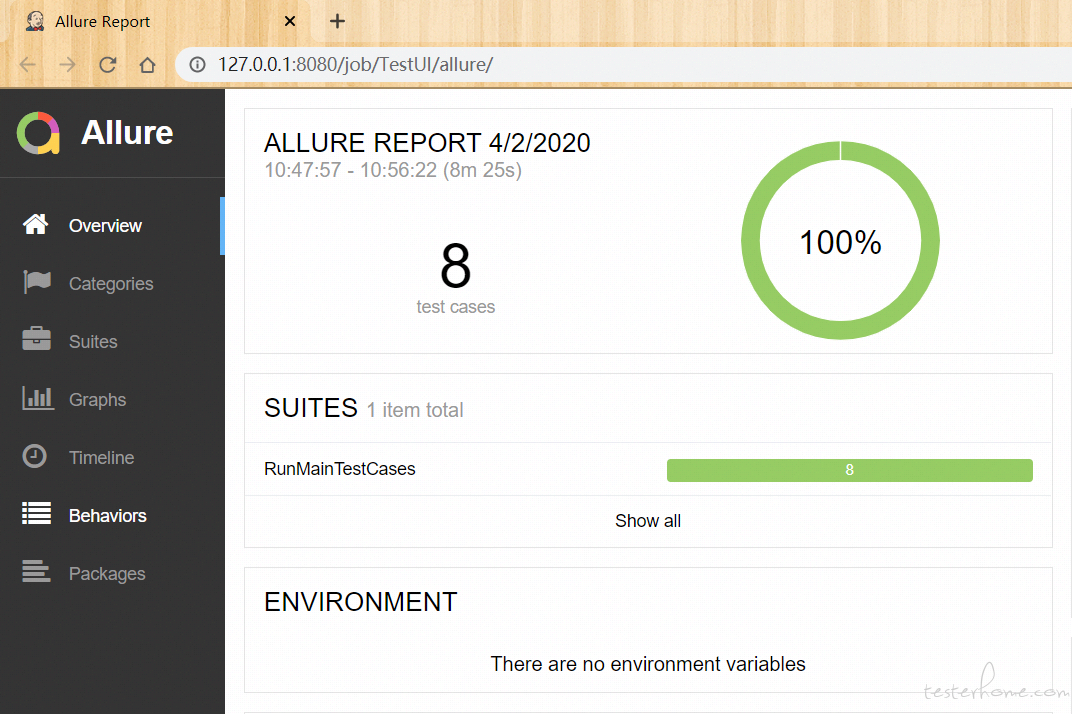Click the Suites briefcase icon
Viewport: 1072px width, 714px height.
[x=36, y=339]
